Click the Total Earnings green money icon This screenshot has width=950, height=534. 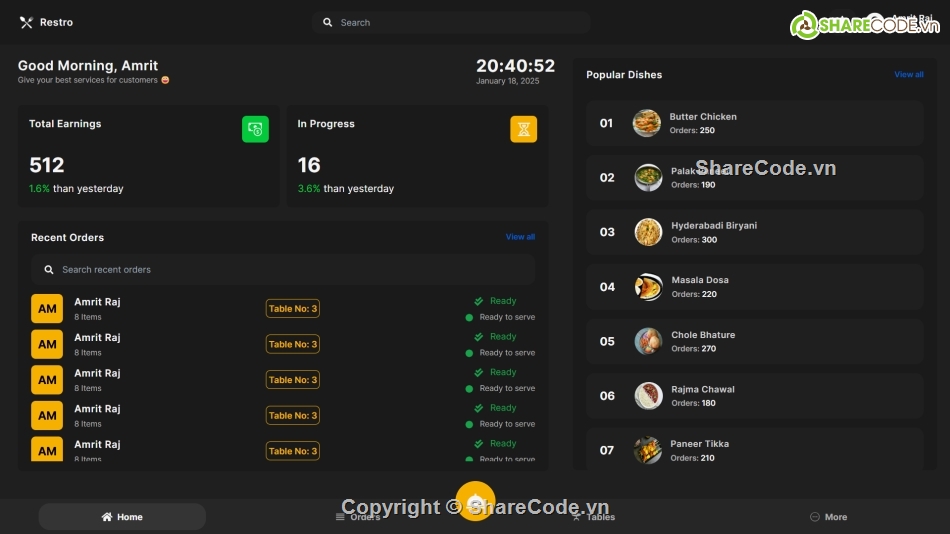click(x=255, y=129)
